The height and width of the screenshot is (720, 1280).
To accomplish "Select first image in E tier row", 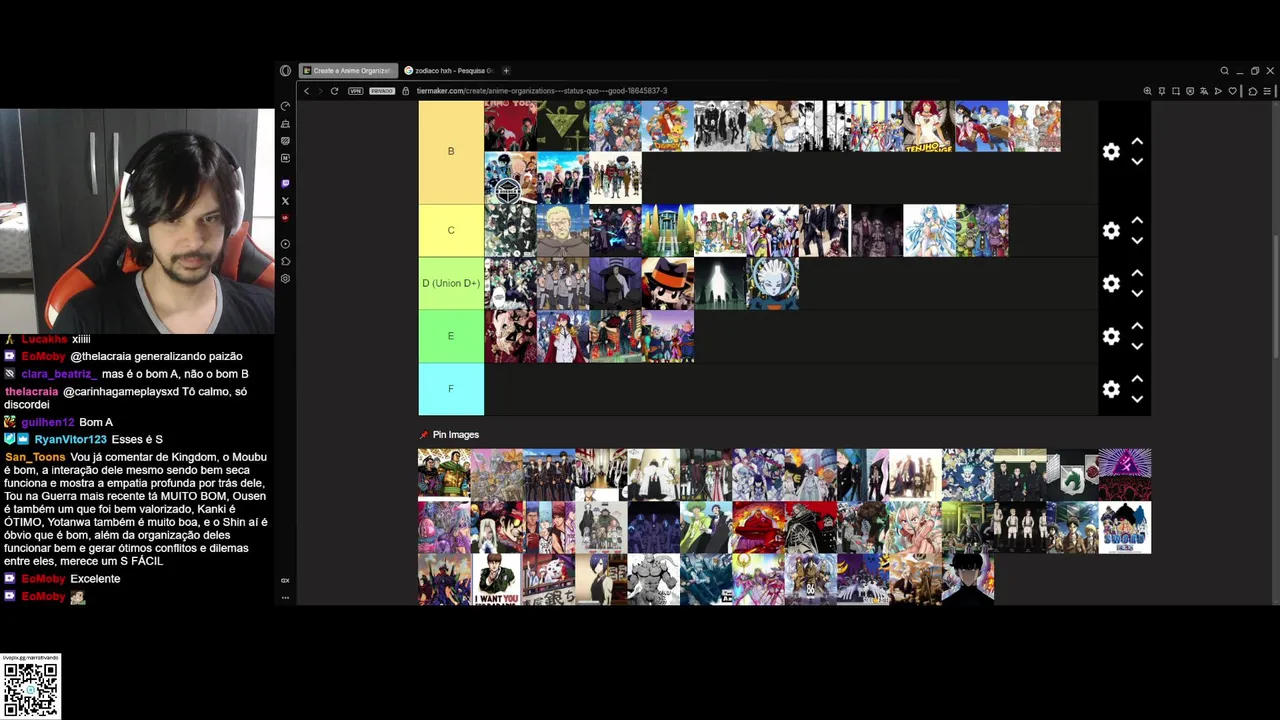I will click(x=510, y=336).
